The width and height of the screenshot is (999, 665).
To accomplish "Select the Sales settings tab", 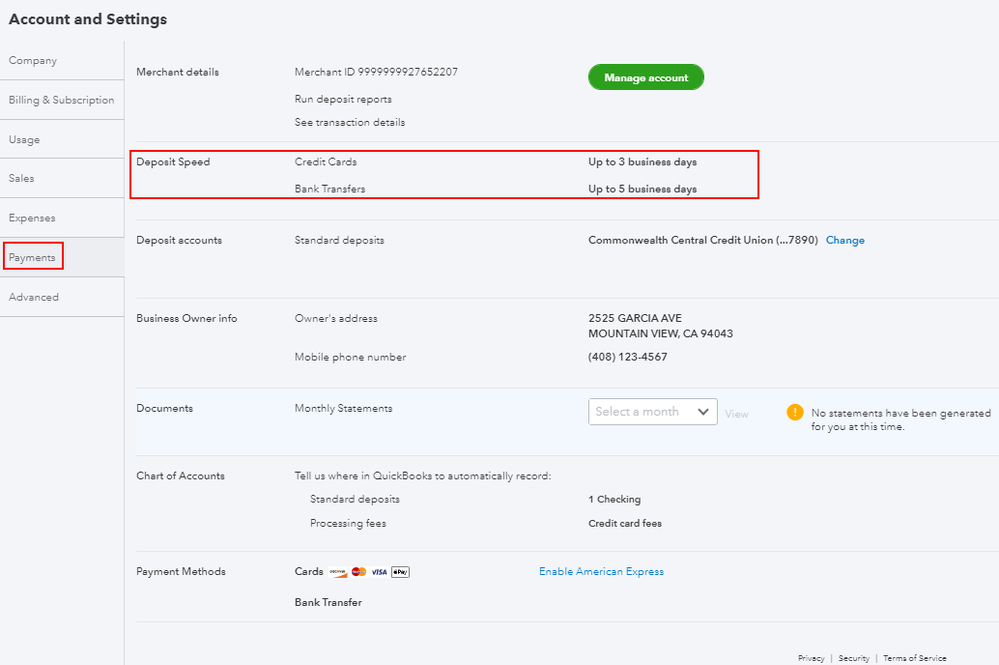I will 22,179.
